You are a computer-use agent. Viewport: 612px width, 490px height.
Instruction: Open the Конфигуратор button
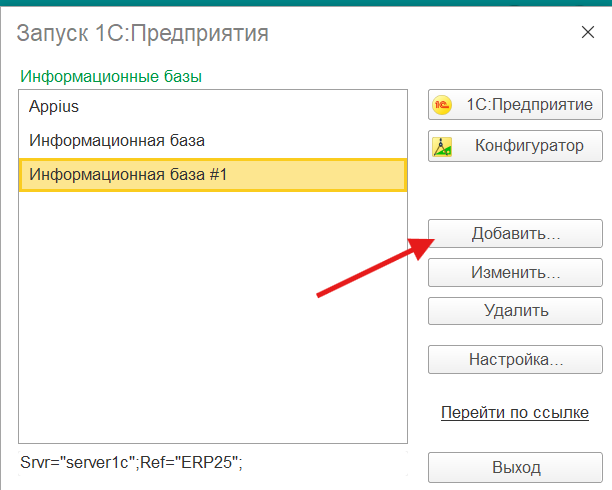click(x=515, y=146)
